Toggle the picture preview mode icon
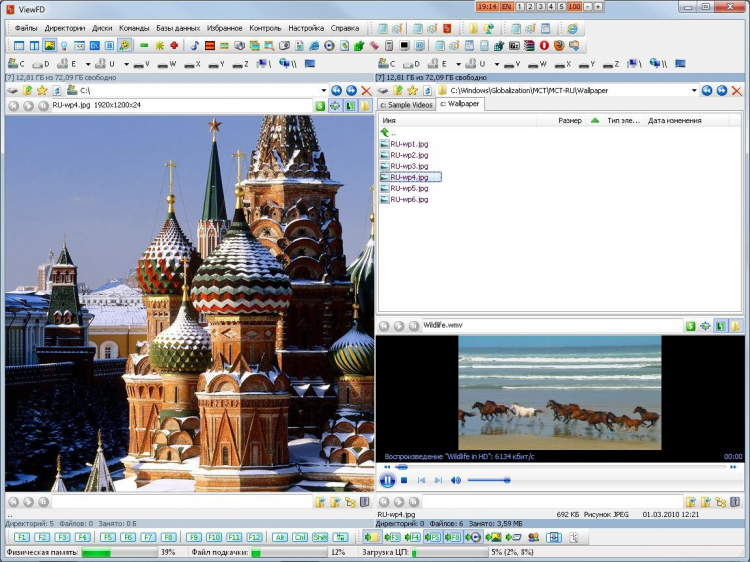The height and width of the screenshot is (562, 750). [x=49, y=45]
